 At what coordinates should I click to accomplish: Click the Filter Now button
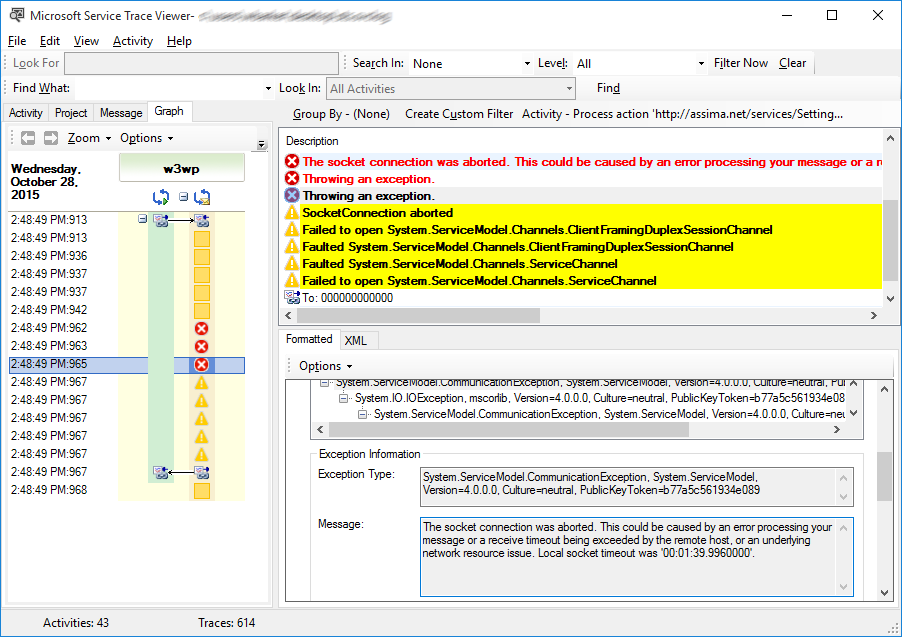pos(740,63)
